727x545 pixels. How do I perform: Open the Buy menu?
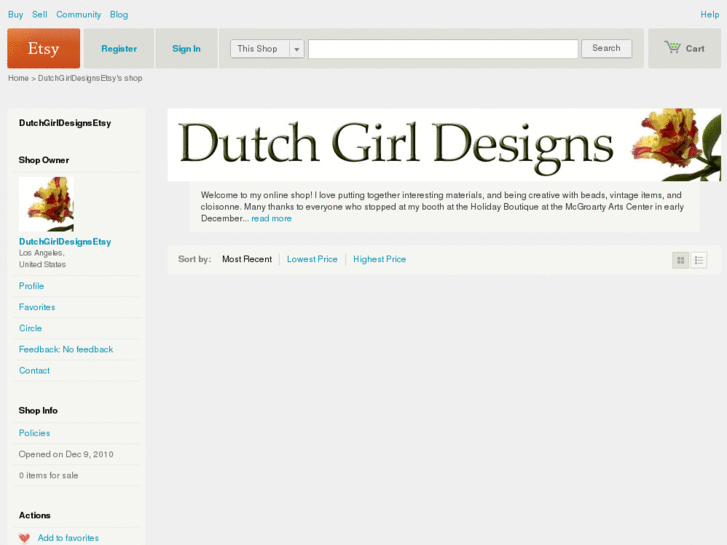pyautogui.click(x=15, y=14)
